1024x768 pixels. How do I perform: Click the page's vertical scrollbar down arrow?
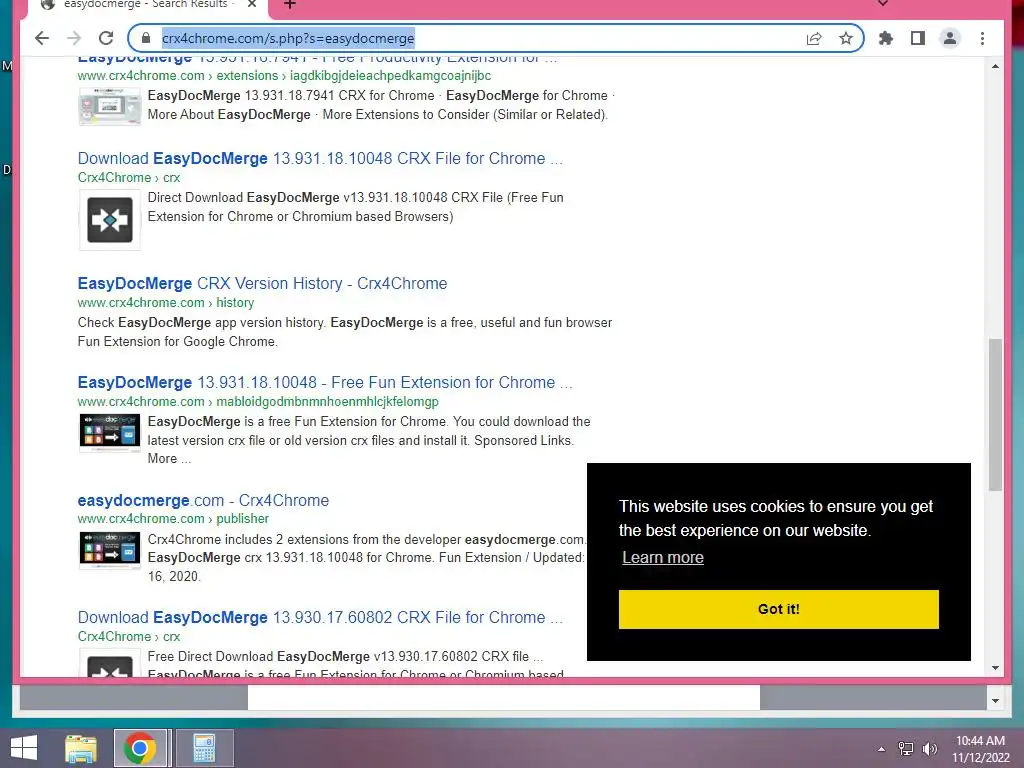[x=995, y=667]
